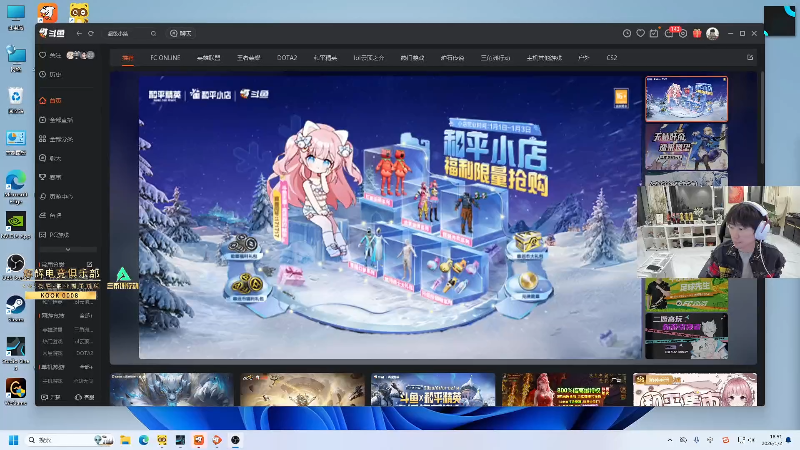Show hidden tray icons chevron
Viewport: 800px width, 450px height.
(670, 440)
